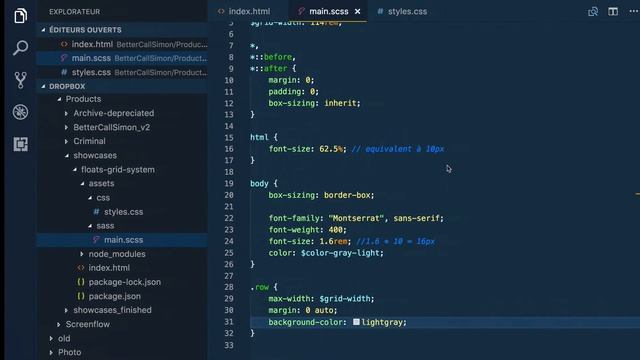Expand the showcases_finished folder
640x360 pixels.
pyautogui.click(x=67, y=310)
